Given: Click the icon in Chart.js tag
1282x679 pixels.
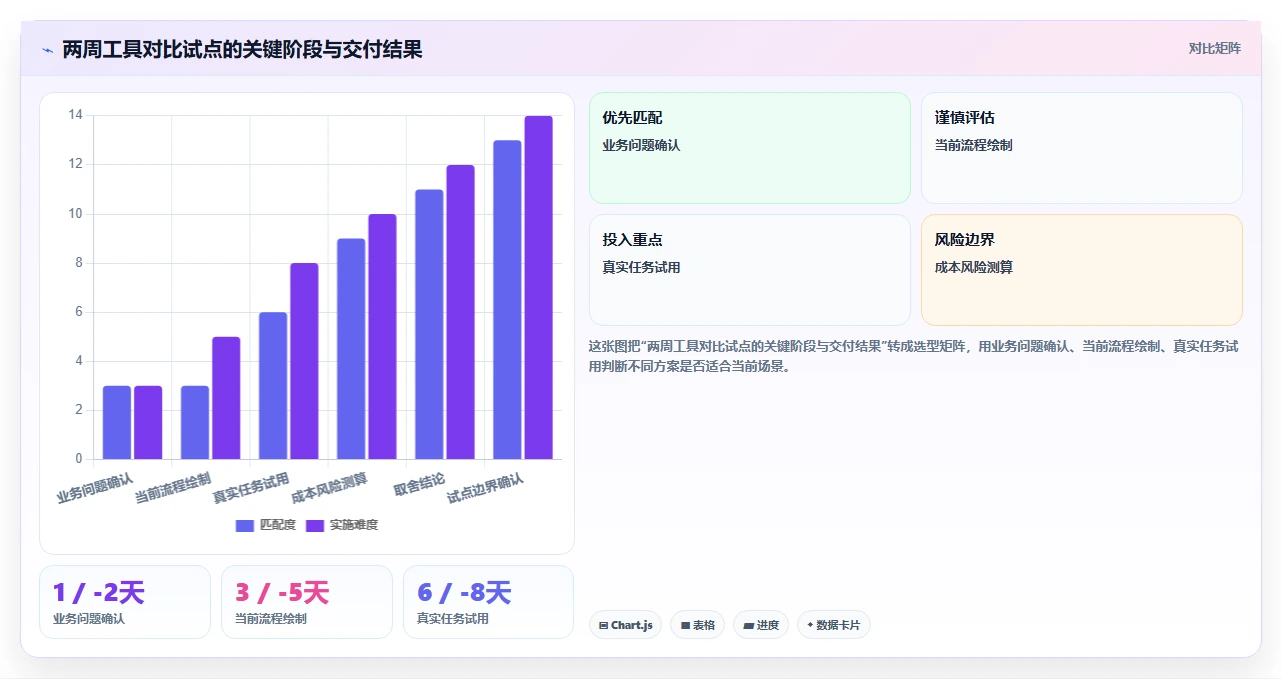Looking at the screenshot, I should pos(604,625).
